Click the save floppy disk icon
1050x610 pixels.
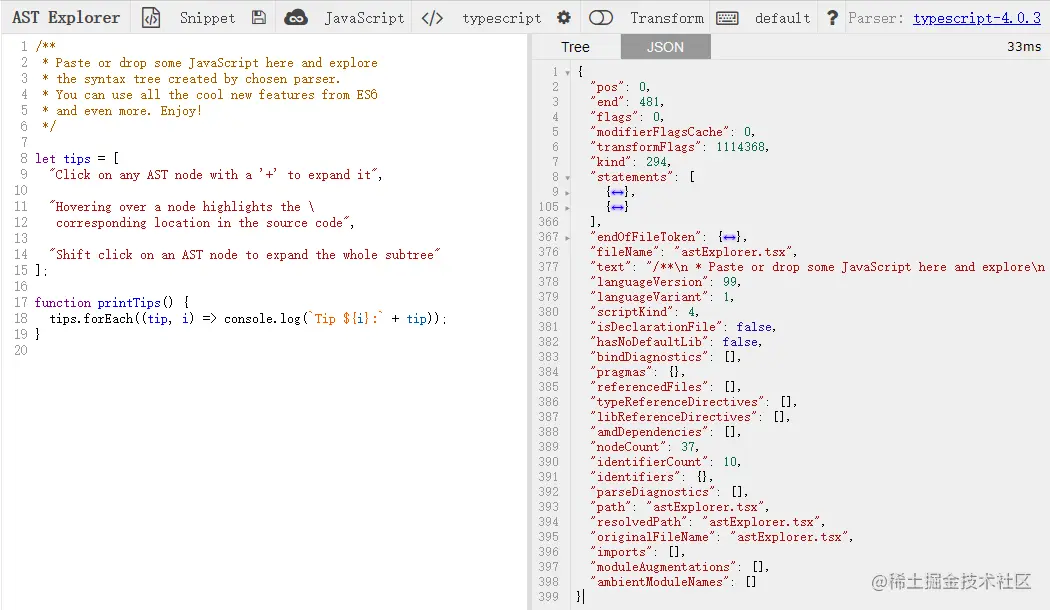pyautogui.click(x=258, y=17)
